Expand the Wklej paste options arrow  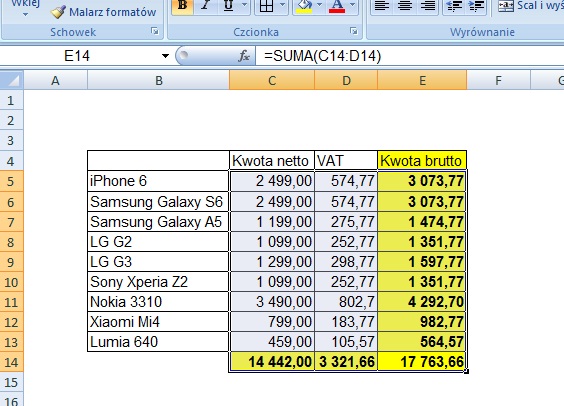(x=25, y=15)
